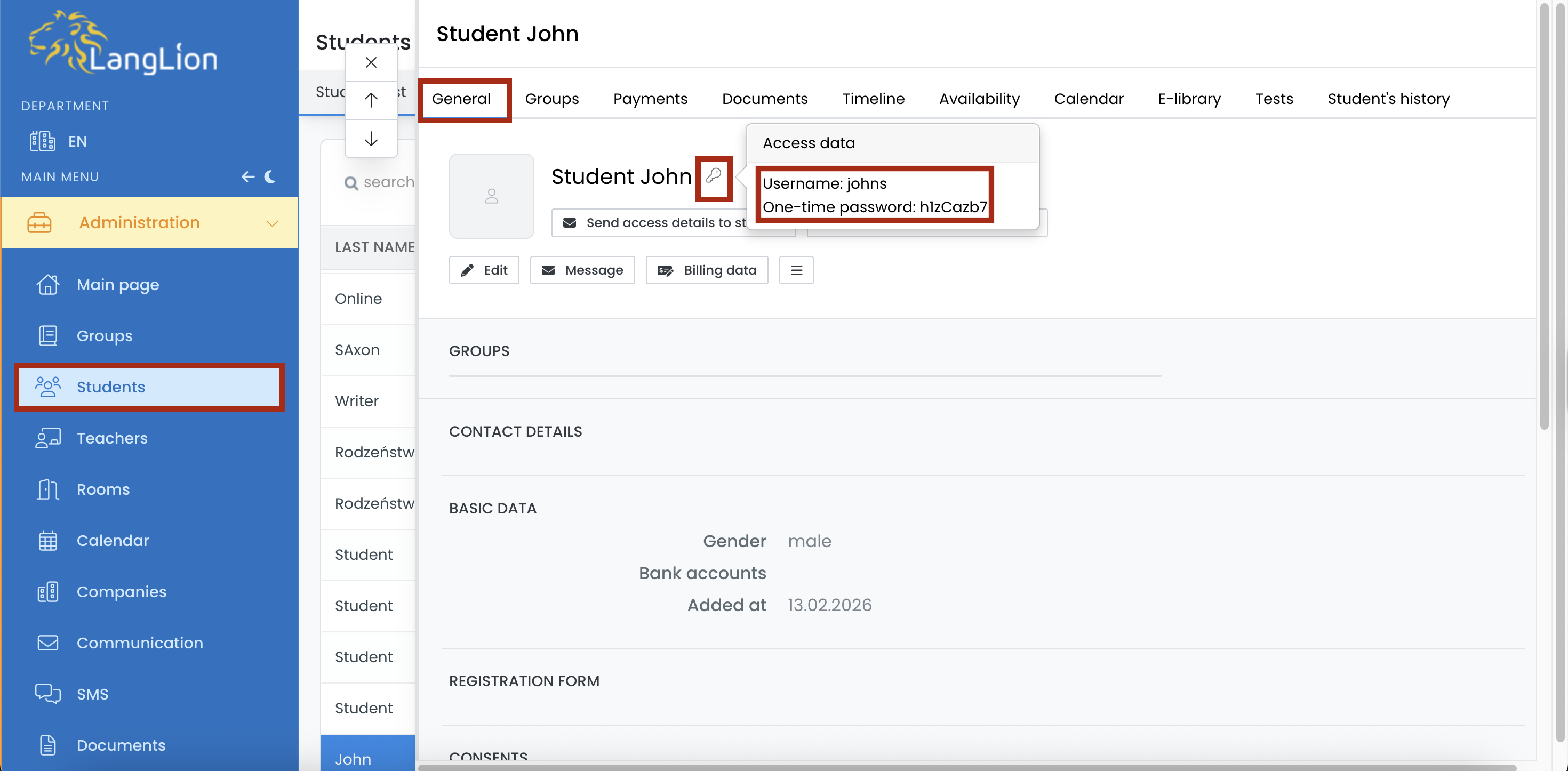Image resolution: width=1568 pixels, height=771 pixels.
Task: Open Companies in sidebar
Action: click(121, 591)
